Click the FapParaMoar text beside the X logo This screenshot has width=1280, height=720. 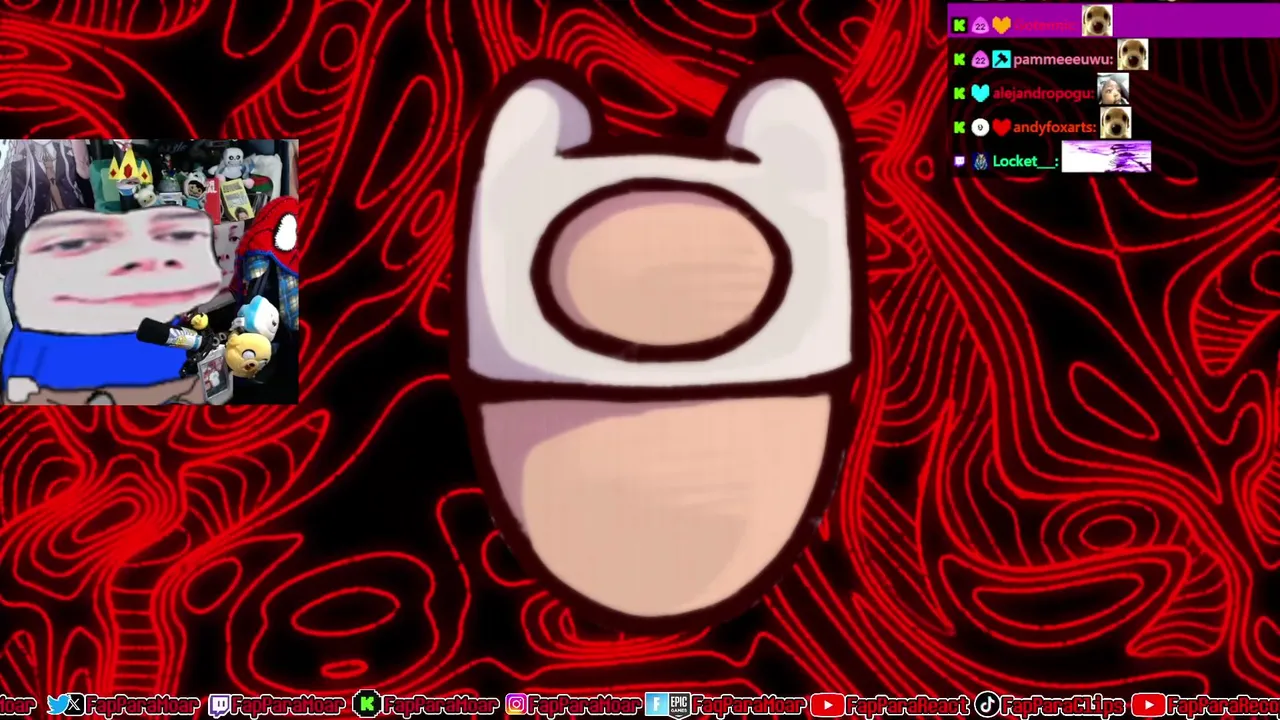[x=144, y=706]
